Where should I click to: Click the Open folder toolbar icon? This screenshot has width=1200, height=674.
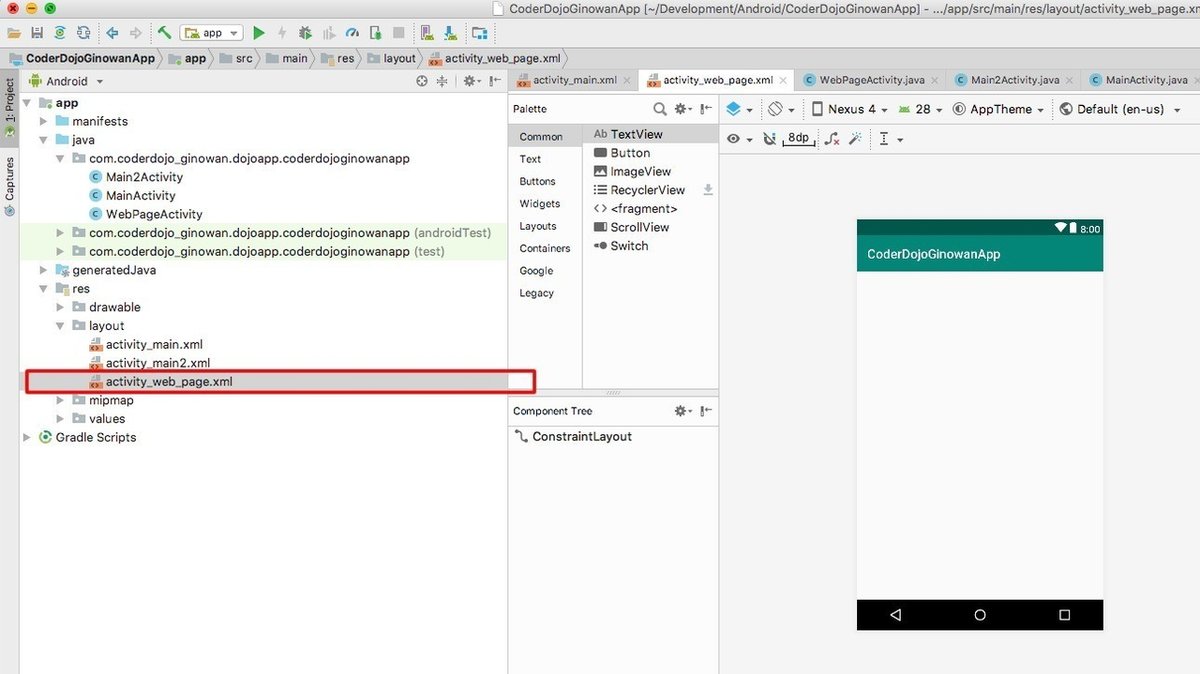pyautogui.click(x=13, y=33)
